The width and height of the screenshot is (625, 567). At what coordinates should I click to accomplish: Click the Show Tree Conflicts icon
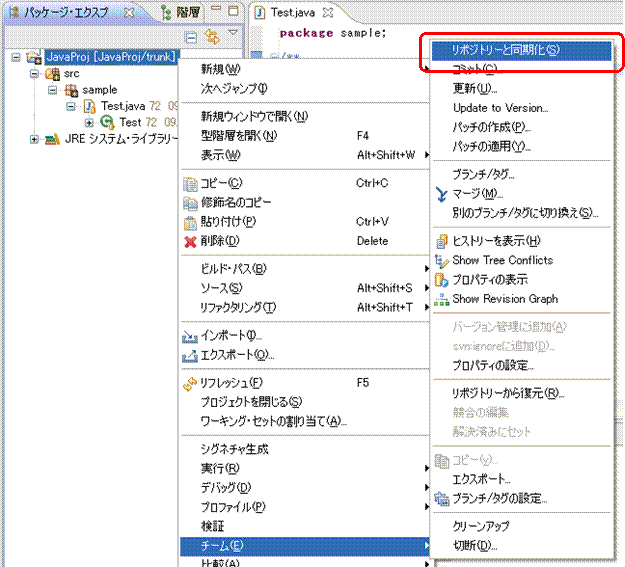point(442,260)
